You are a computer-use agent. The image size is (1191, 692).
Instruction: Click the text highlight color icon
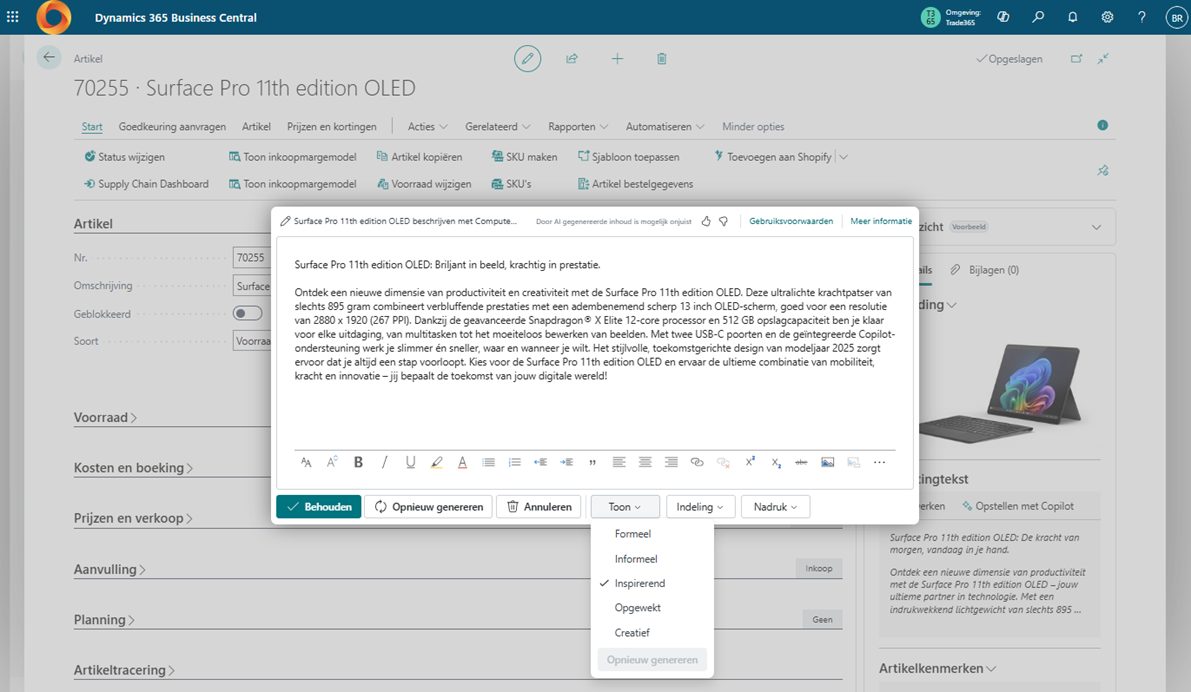pyautogui.click(x=436, y=462)
